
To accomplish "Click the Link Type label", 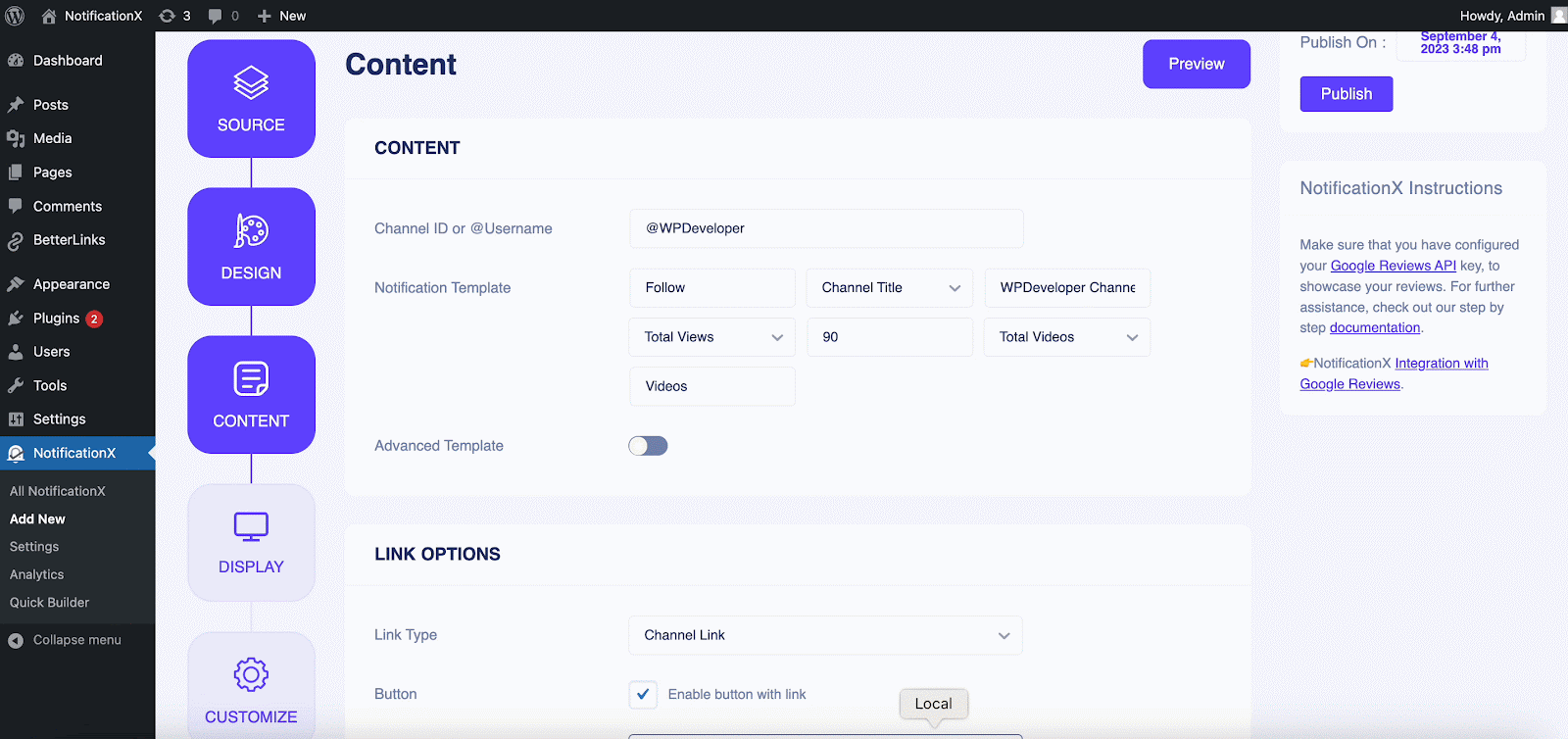I will click(406, 635).
